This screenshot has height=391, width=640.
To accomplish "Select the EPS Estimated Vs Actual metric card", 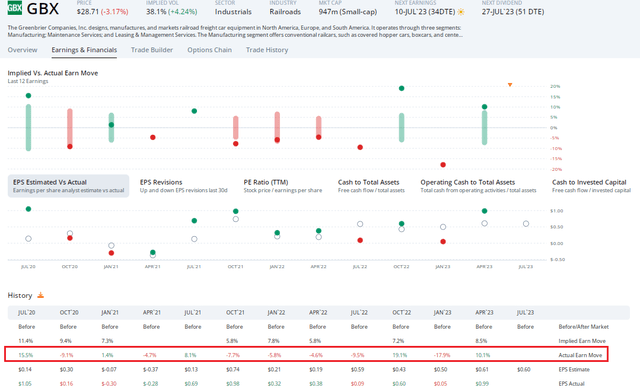I will 69,186.
